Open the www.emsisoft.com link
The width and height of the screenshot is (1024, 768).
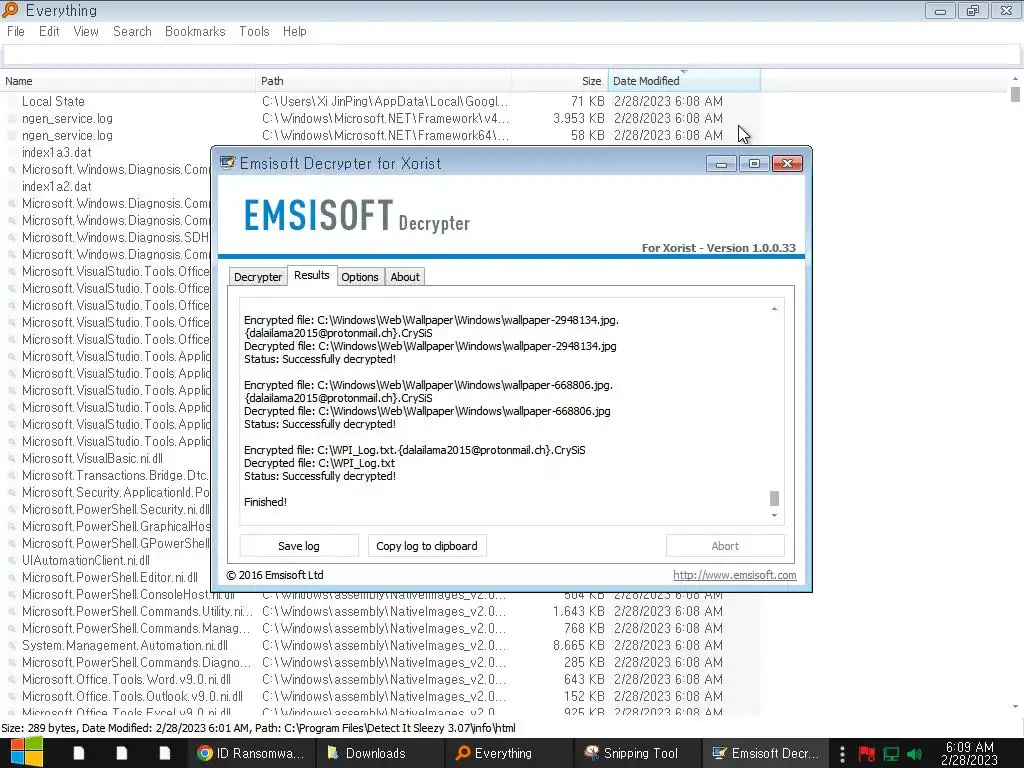735,575
